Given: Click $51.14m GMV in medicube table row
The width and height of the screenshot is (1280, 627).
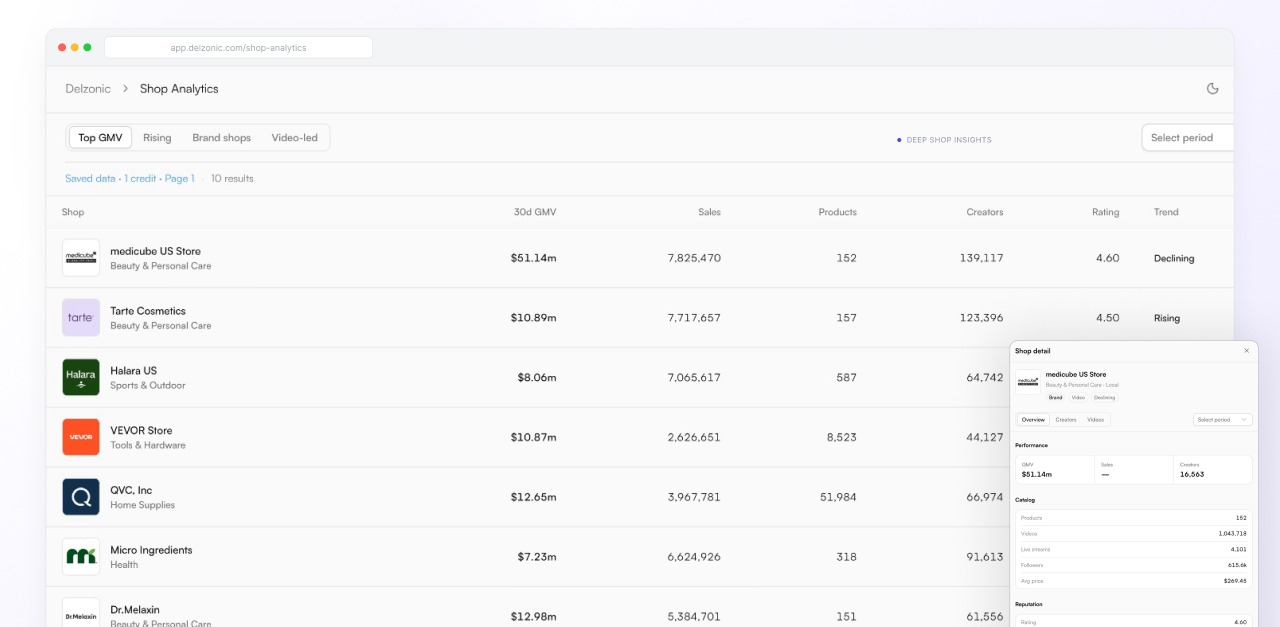Looking at the screenshot, I should 533,258.
